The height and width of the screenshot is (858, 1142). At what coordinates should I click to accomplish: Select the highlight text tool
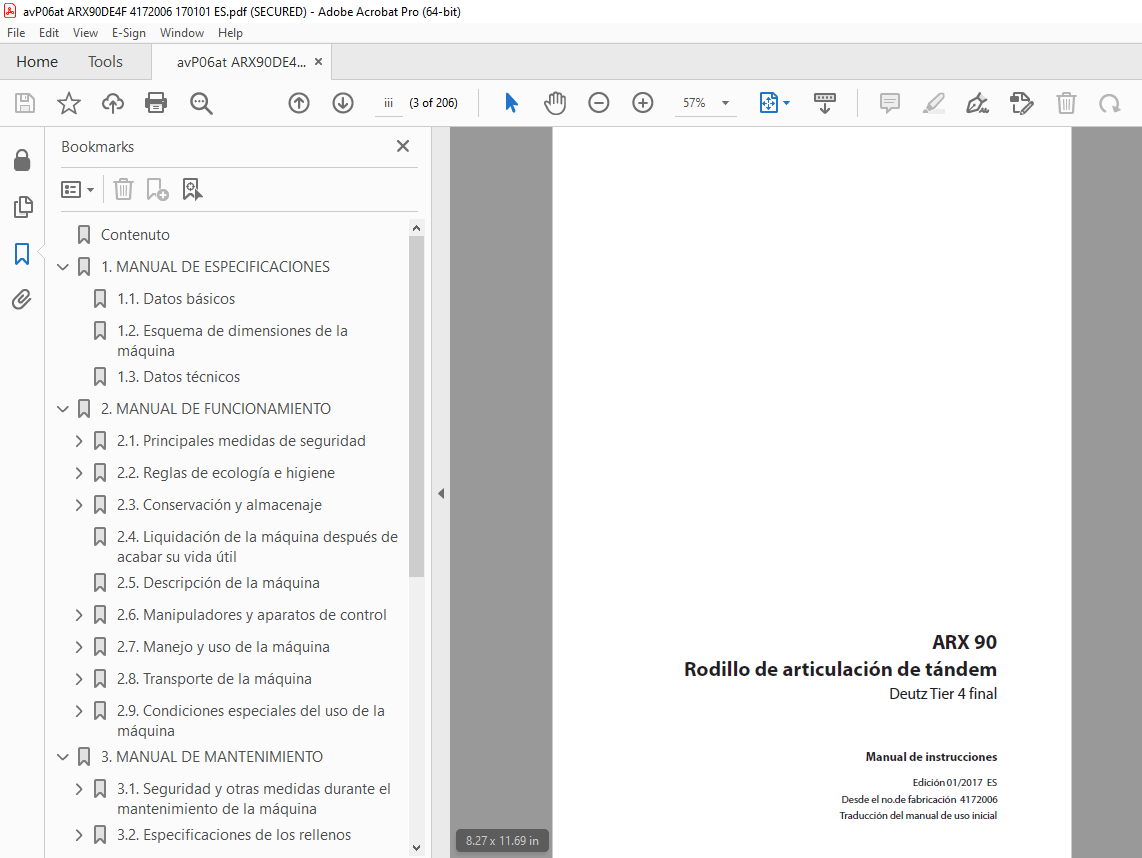pos(934,103)
